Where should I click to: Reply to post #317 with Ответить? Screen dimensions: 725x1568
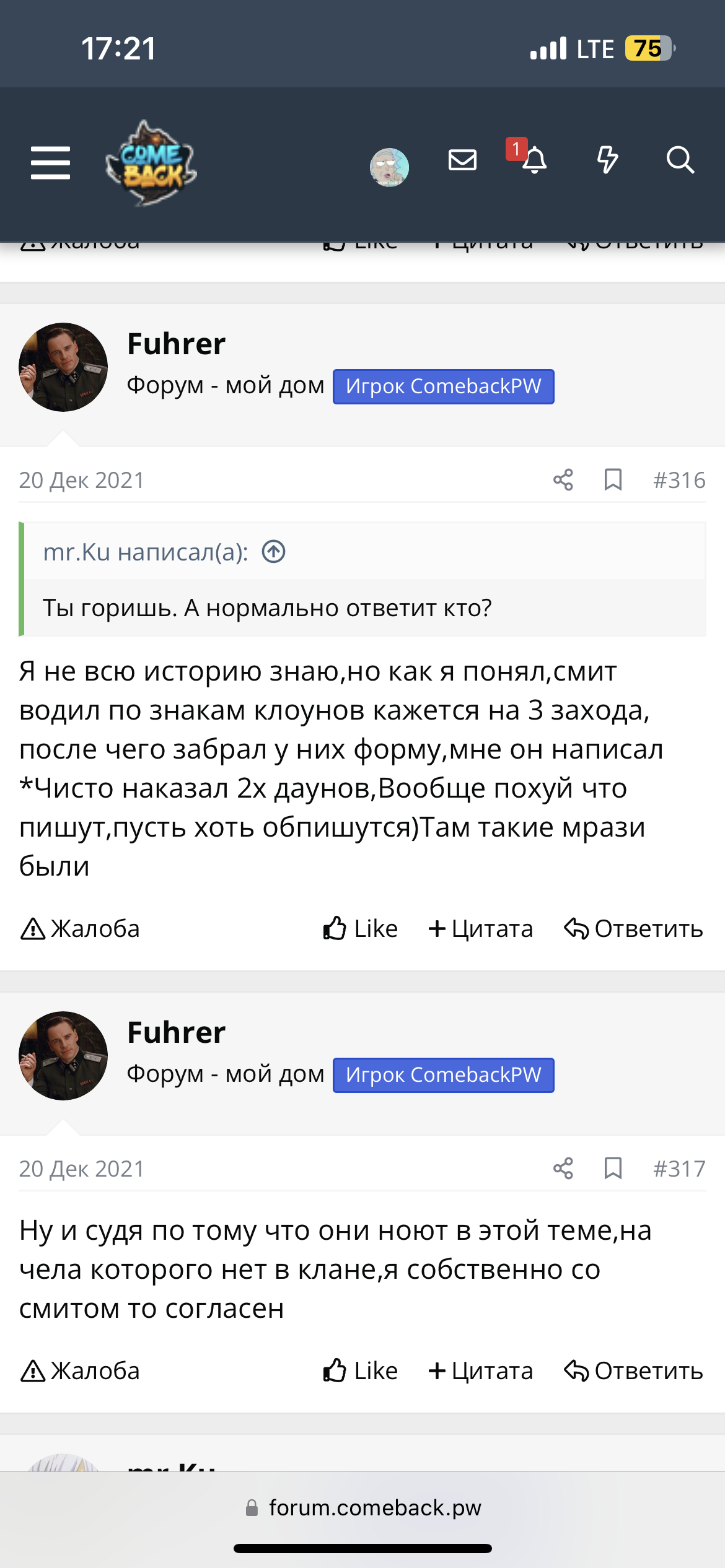(x=633, y=1371)
